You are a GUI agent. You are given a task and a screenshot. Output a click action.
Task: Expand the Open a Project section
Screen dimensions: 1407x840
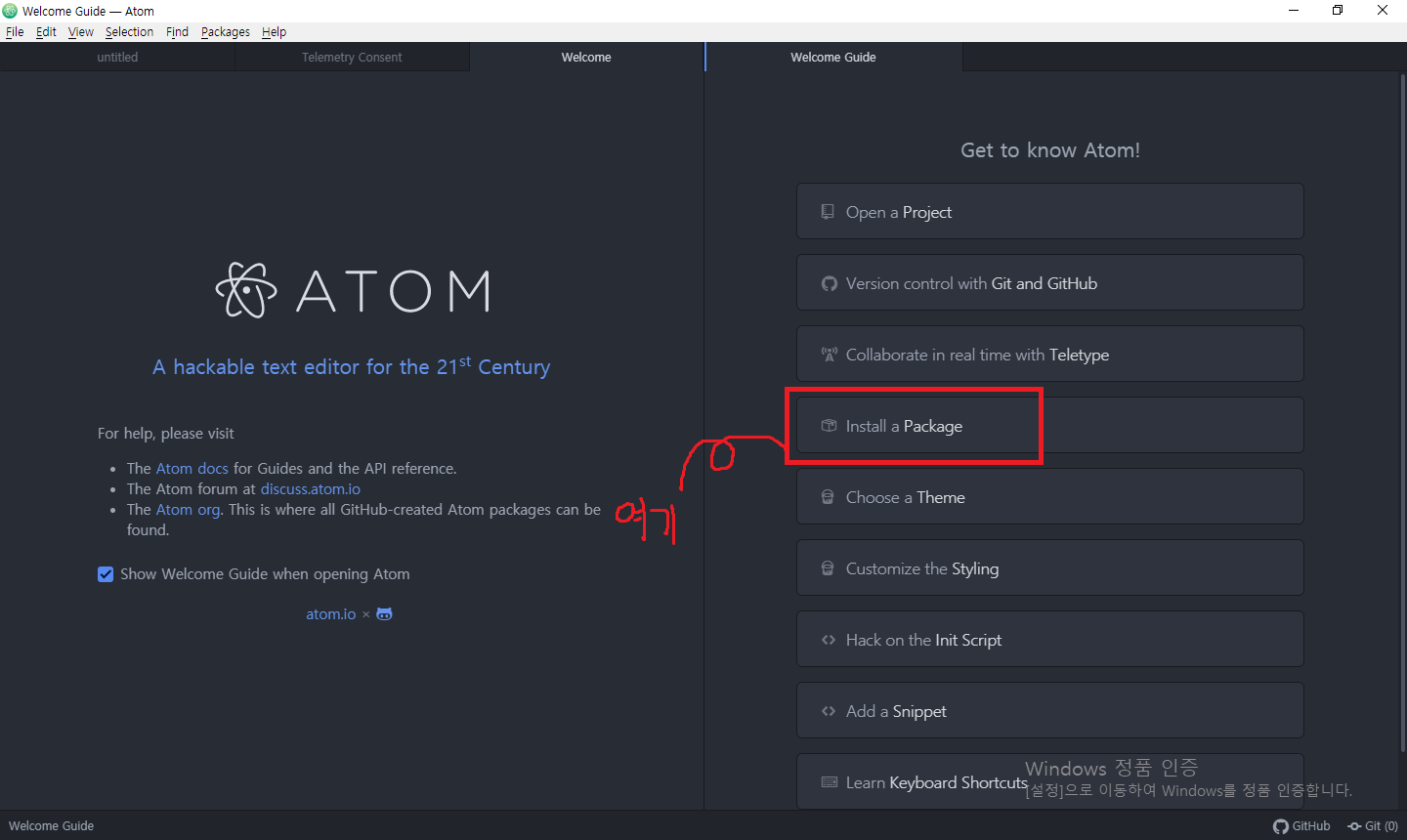click(x=1049, y=211)
